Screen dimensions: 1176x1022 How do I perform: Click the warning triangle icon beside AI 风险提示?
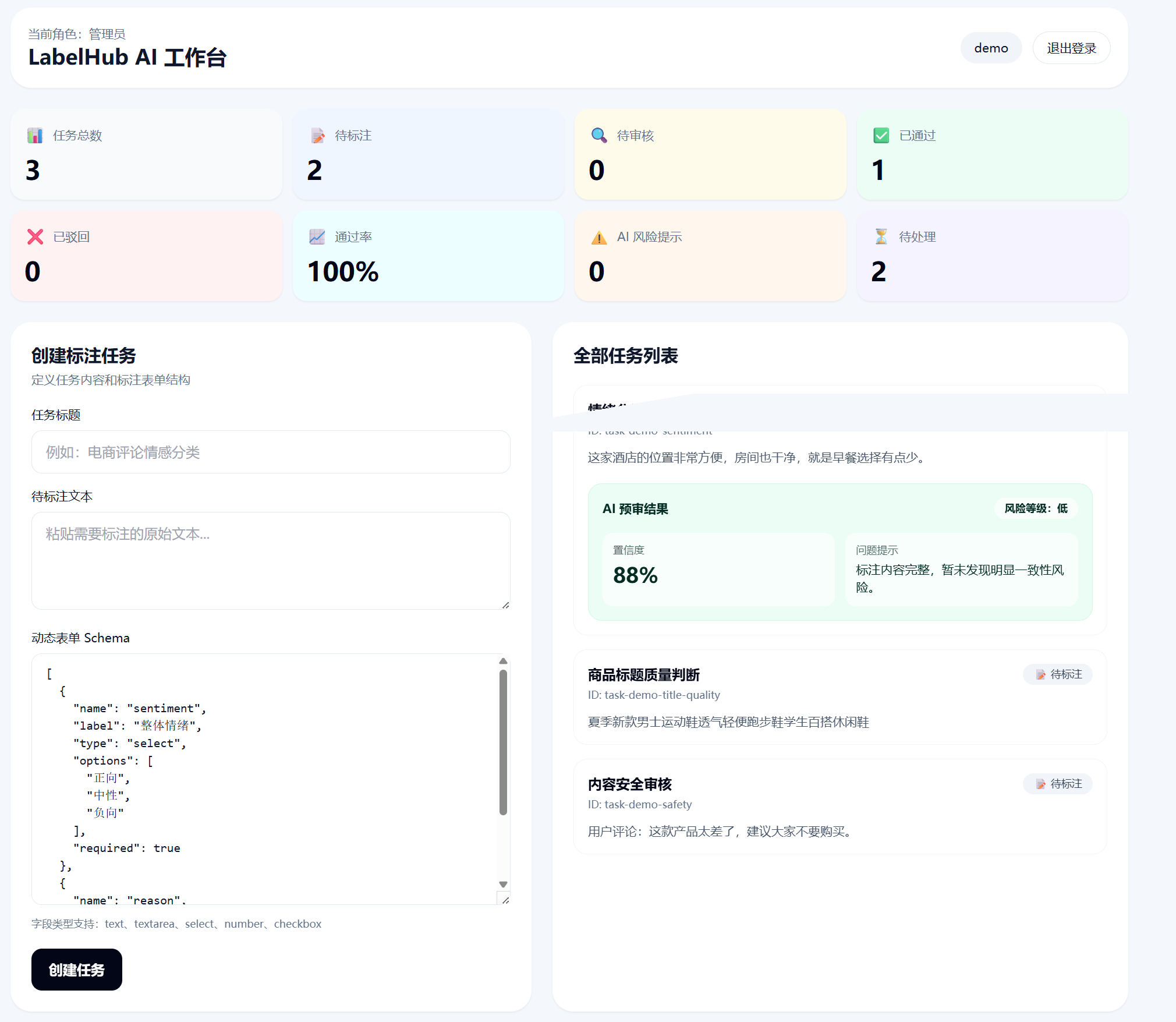click(x=599, y=237)
